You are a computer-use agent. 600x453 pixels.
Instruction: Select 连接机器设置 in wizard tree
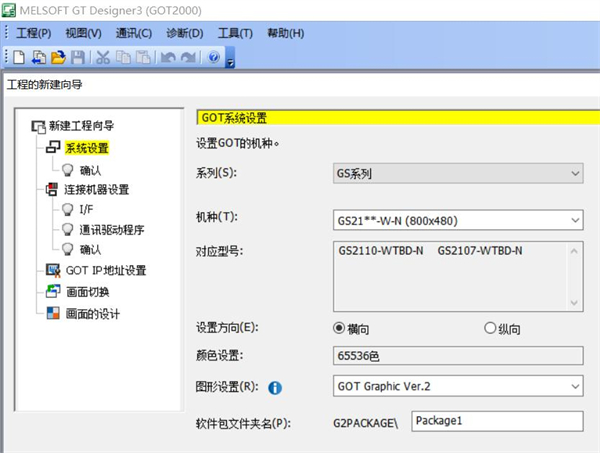point(96,189)
